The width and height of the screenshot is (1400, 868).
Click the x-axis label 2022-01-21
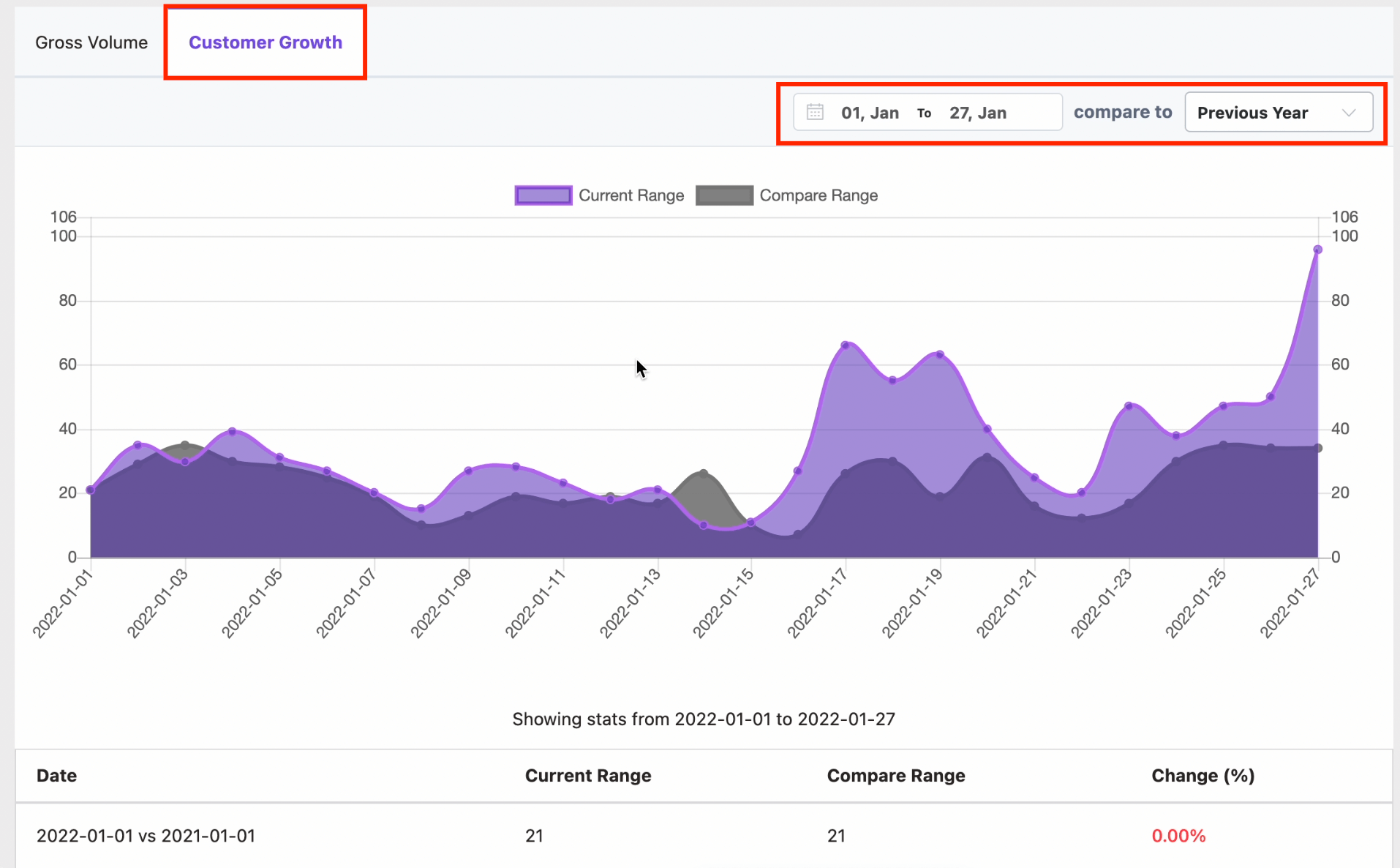pyautogui.click(x=1006, y=603)
